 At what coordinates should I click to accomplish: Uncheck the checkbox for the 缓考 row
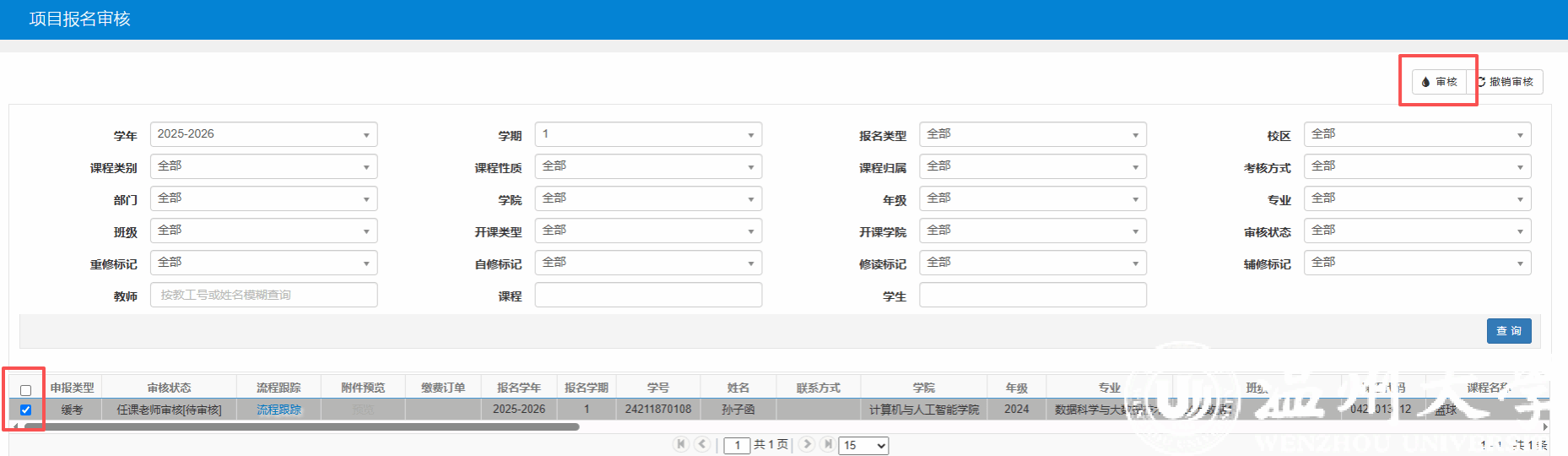25,410
